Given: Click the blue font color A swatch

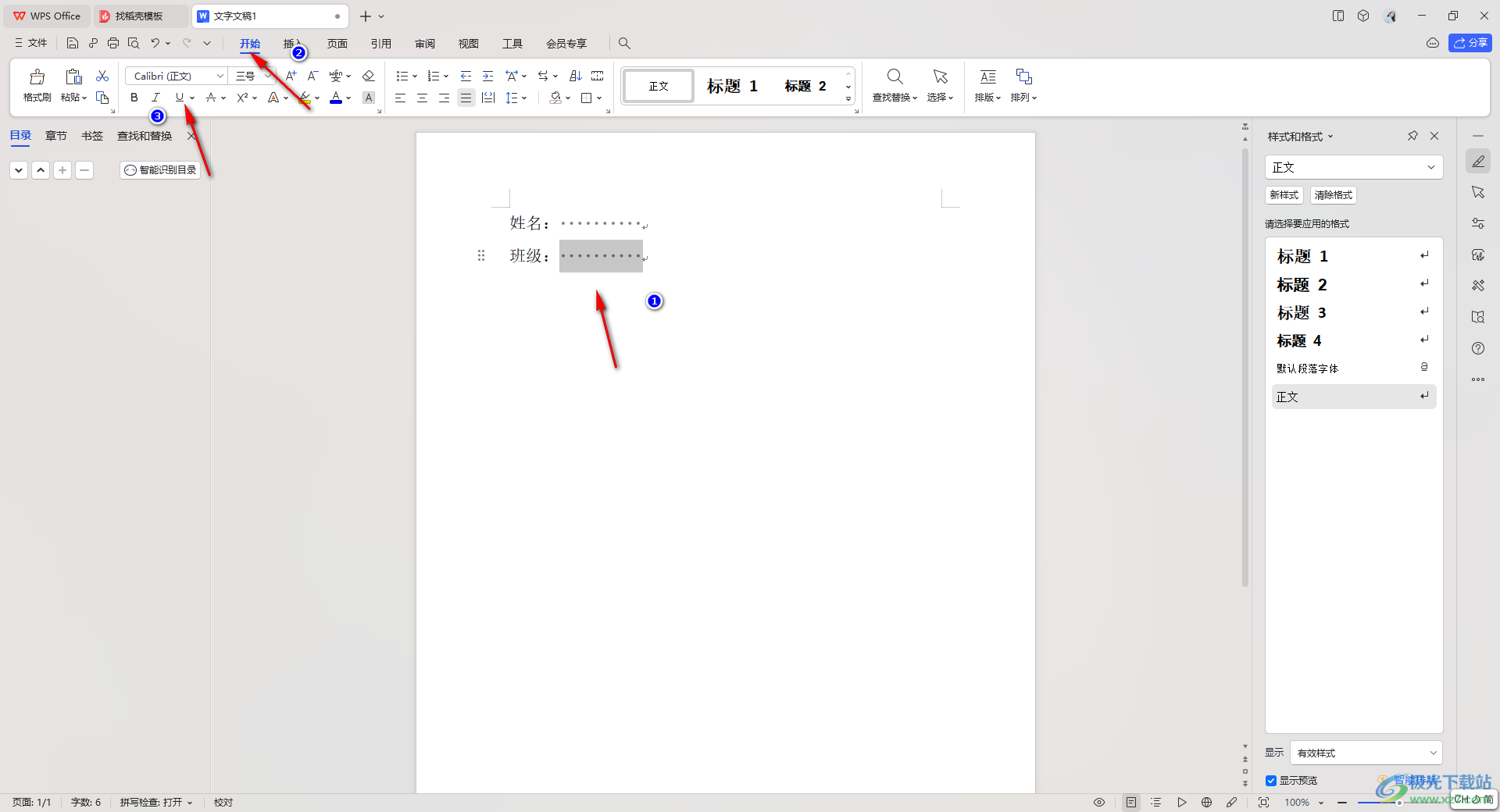Looking at the screenshot, I should click(x=336, y=98).
